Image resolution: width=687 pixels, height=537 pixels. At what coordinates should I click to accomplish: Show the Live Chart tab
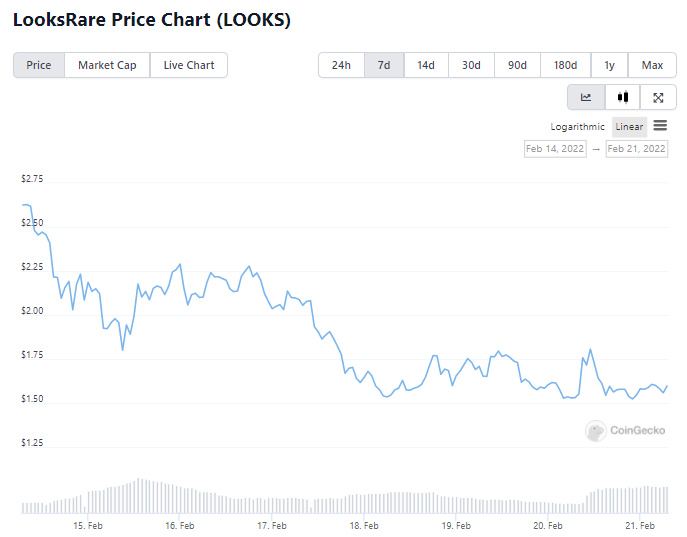pyautogui.click(x=189, y=65)
